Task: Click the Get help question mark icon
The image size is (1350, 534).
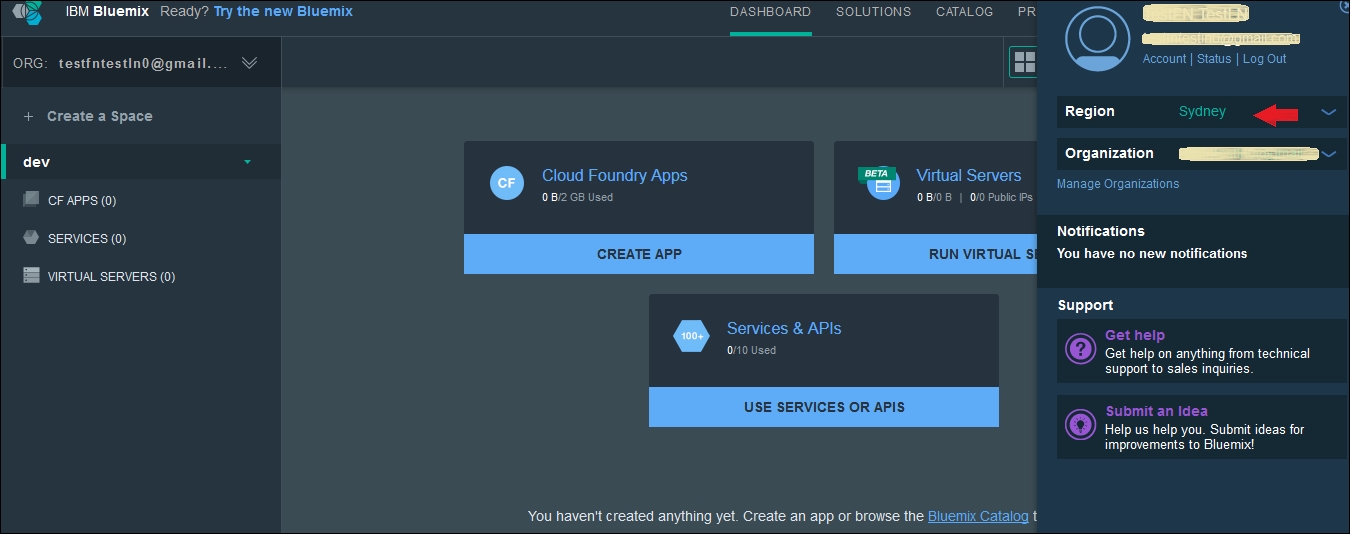Action: pos(1080,348)
